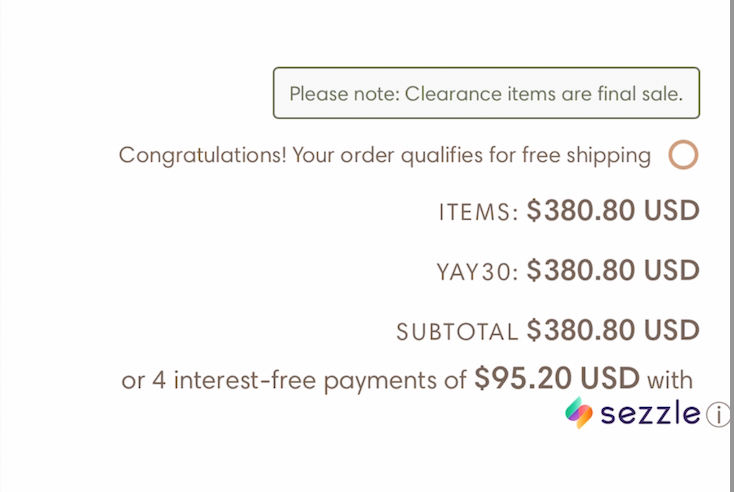Image resolution: width=734 pixels, height=492 pixels.
Task: Click the $95.20 USD installment amount
Action: coord(556,379)
